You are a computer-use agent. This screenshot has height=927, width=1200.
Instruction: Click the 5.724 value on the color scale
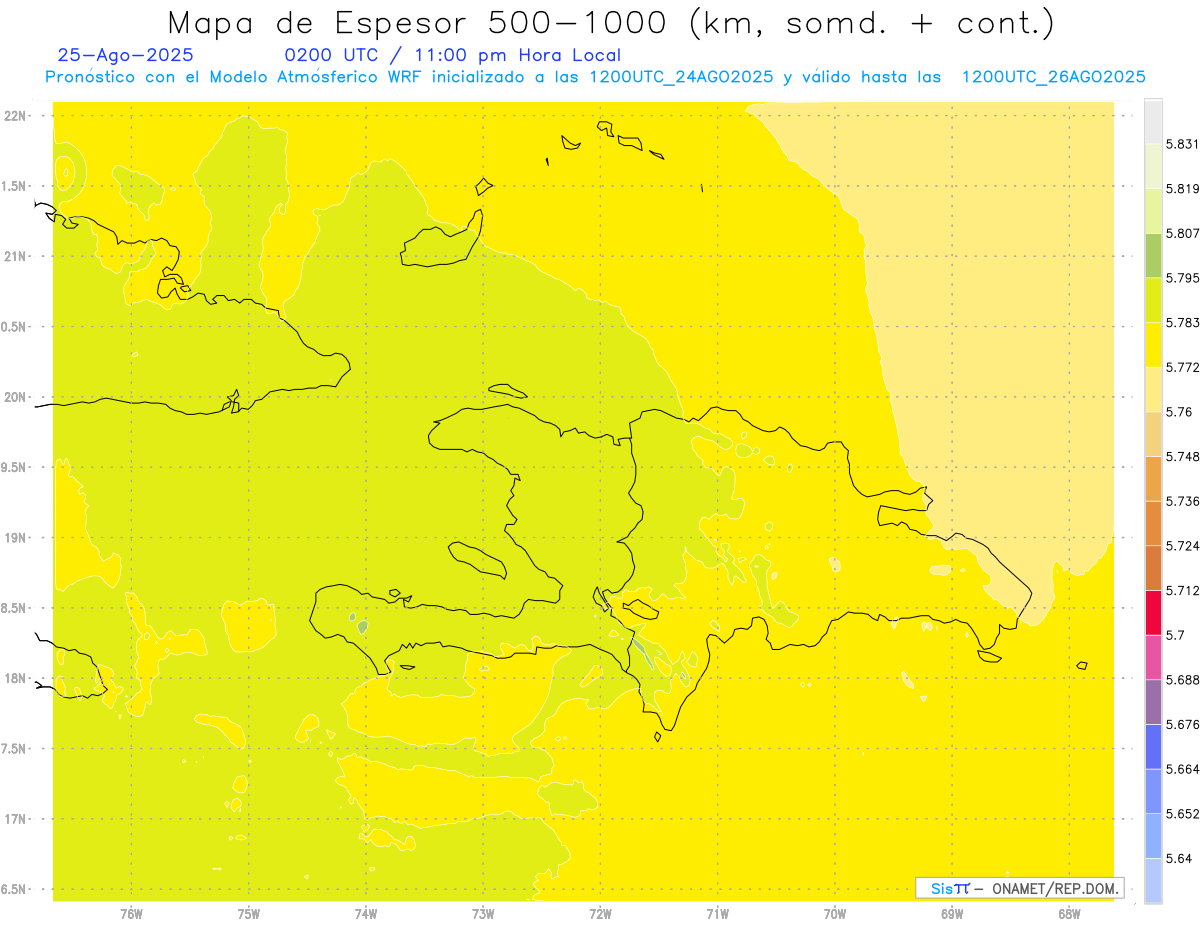tap(1182, 546)
